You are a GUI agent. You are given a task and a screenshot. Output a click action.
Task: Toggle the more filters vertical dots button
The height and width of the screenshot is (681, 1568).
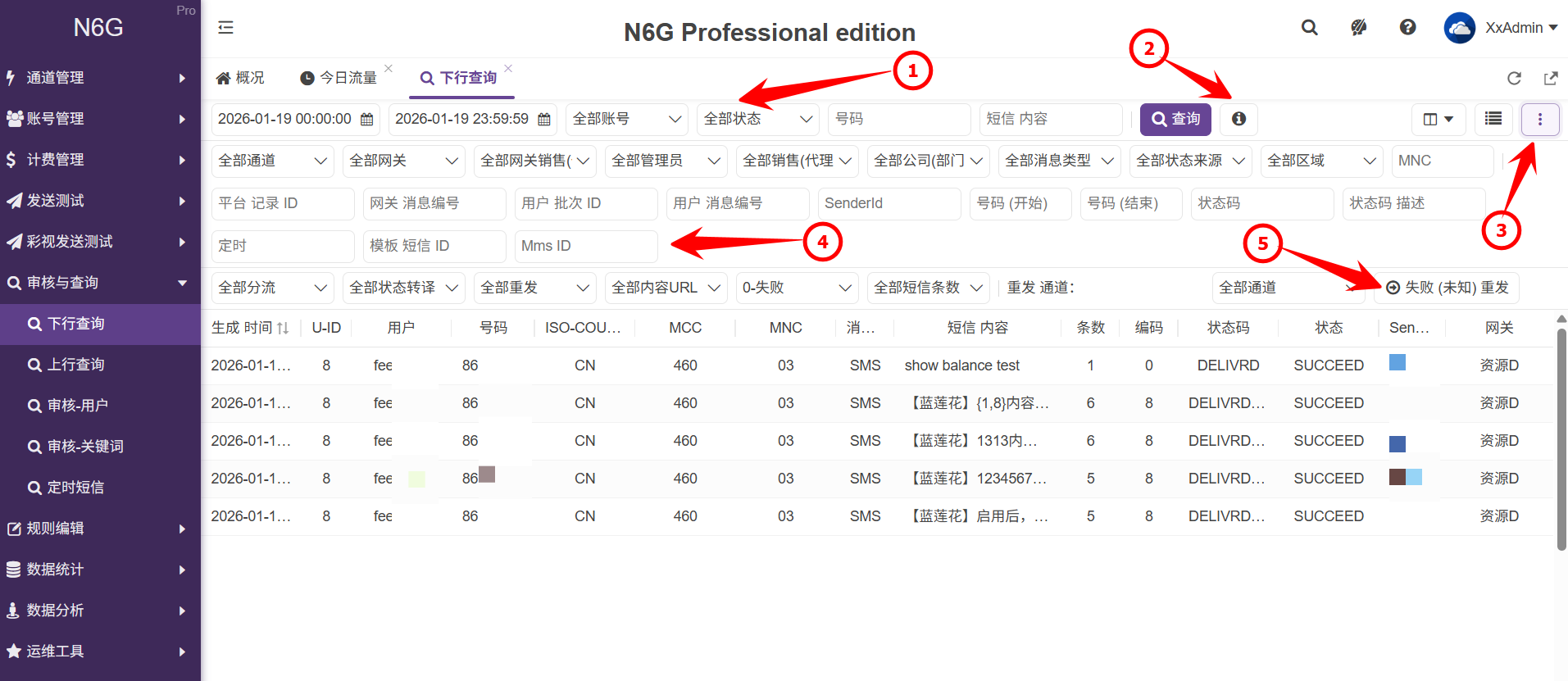[x=1540, y=120]
